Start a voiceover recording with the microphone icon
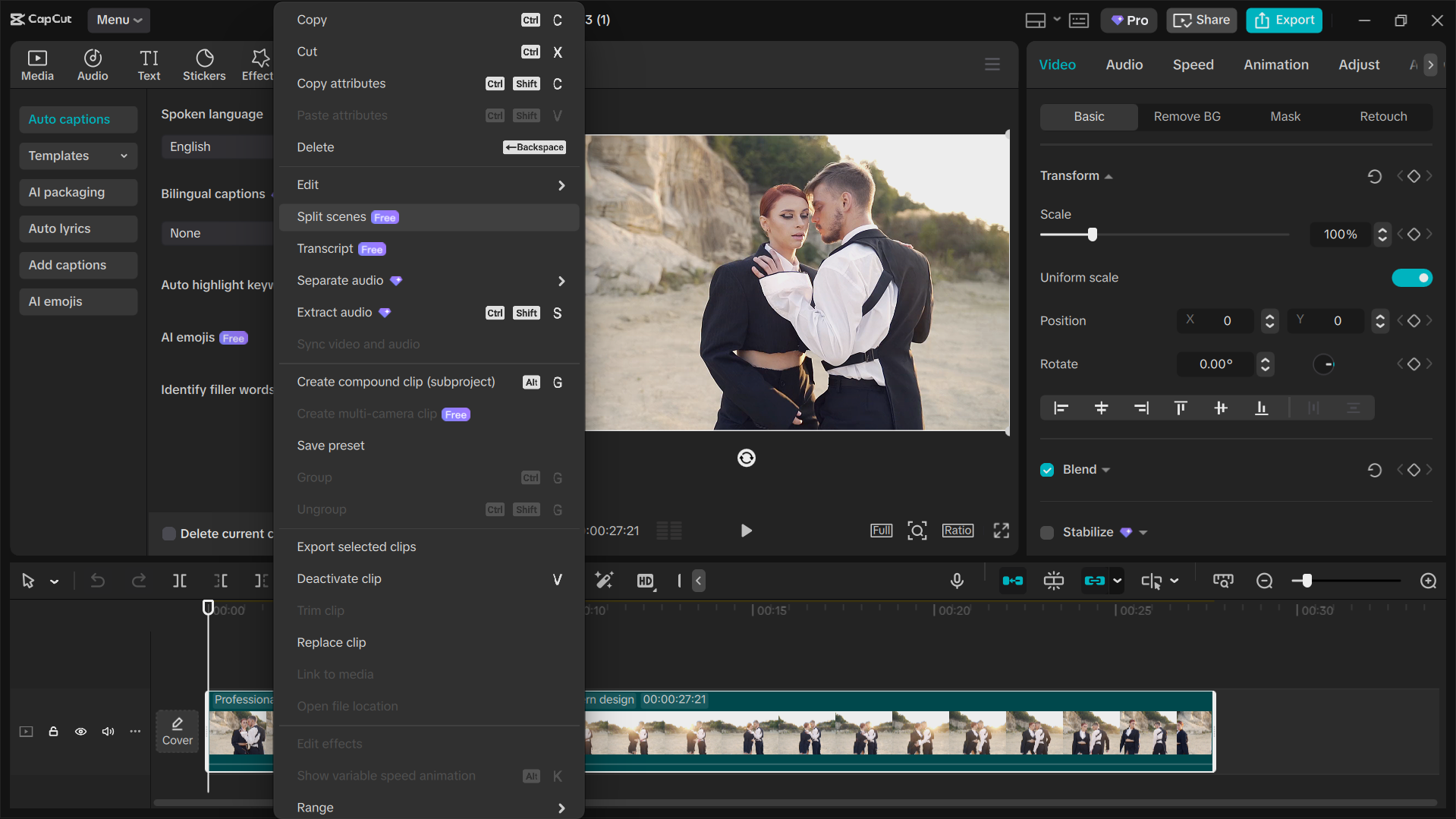1456x819 pixels. click(x=956, y=581)
